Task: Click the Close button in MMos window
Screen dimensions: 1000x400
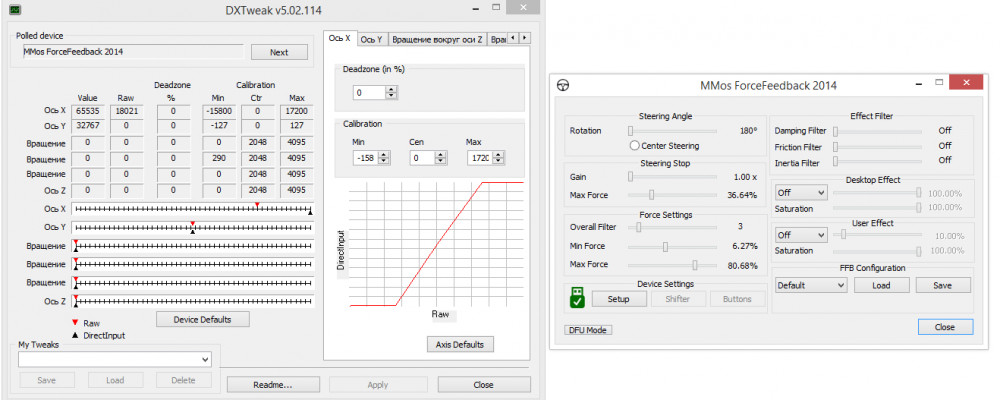Action: 945,327
